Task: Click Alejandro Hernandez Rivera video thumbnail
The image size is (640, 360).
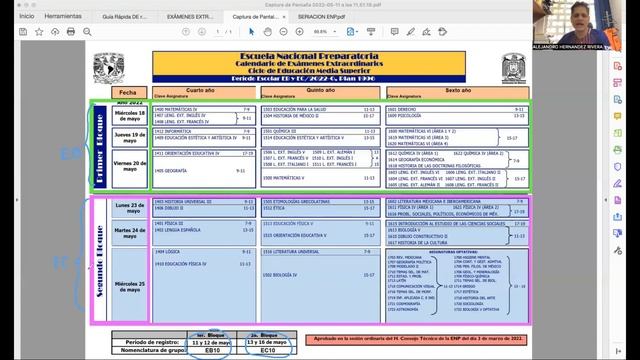Action: (x=578, y=25)
